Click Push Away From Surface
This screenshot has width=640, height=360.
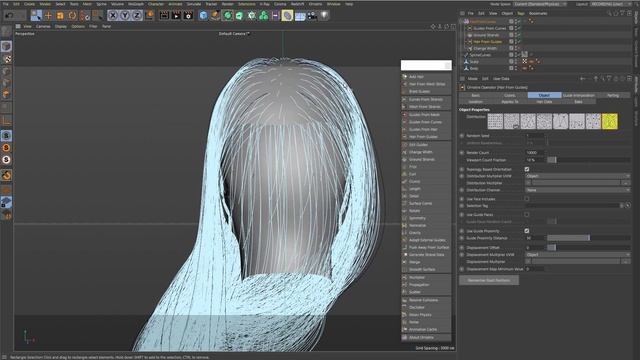pos(427,247)
